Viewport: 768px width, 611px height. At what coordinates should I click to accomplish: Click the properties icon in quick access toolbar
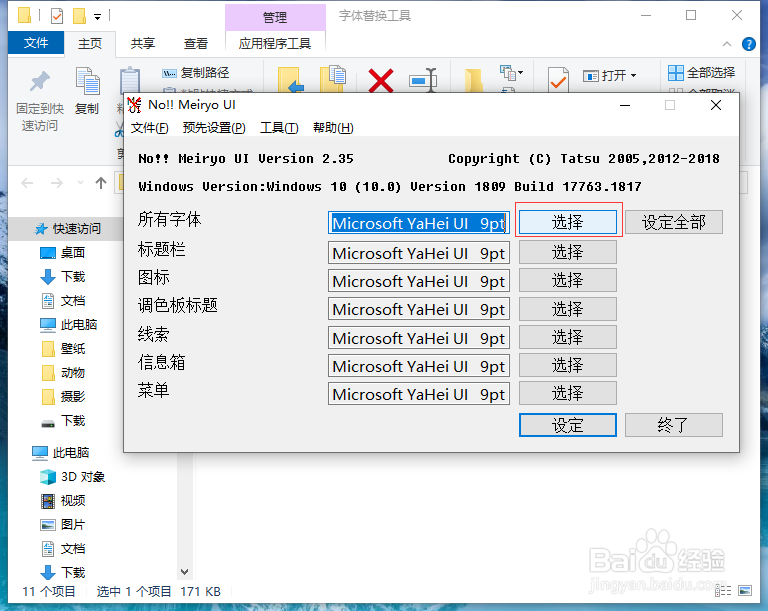click(57, 16)
